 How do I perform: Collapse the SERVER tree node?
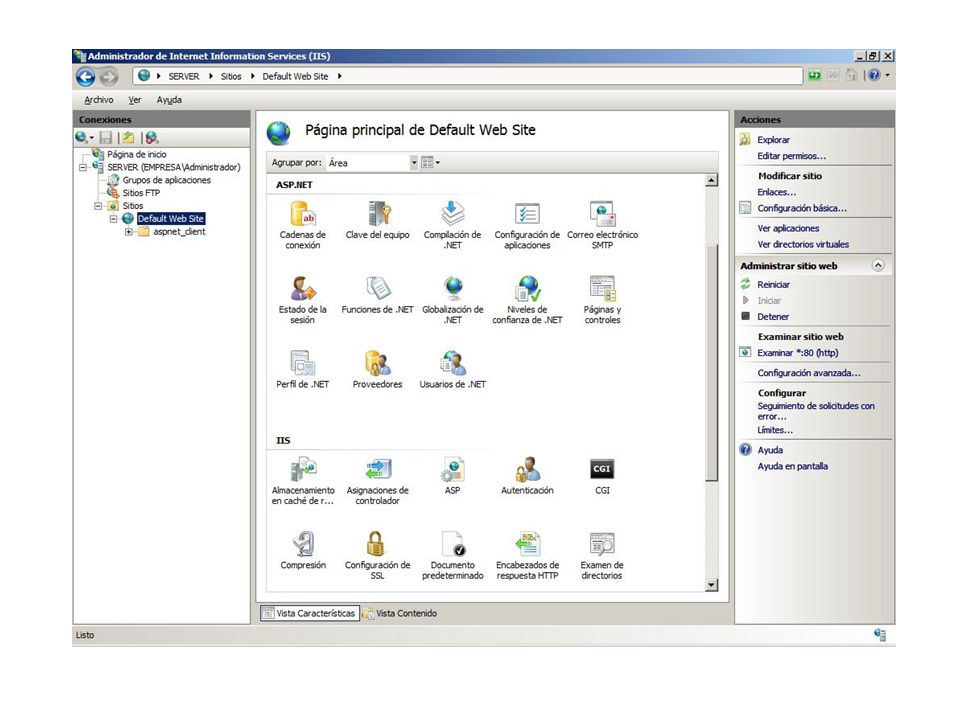[x=83, y=167]
